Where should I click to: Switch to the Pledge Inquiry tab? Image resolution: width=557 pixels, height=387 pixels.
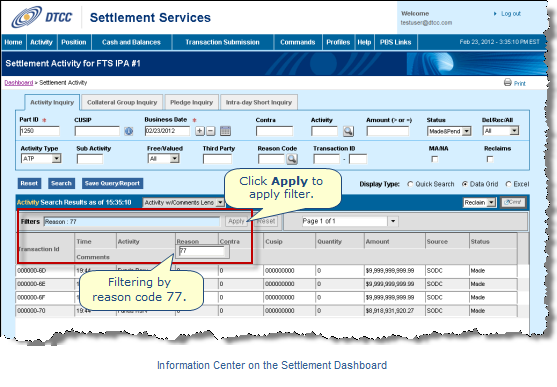pos(191,102)
